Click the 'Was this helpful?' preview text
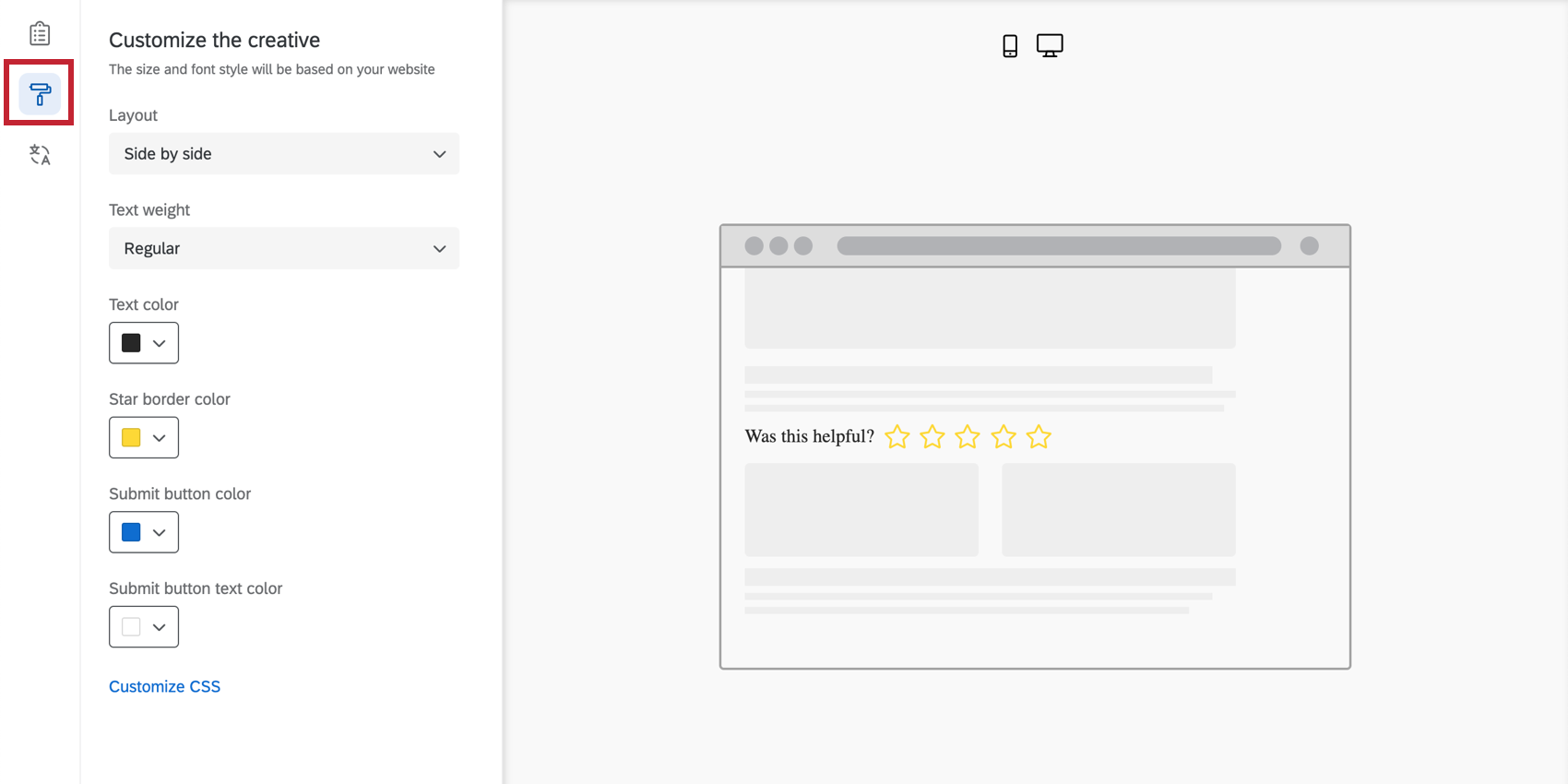The image size is (1568, 784). (809, 436)
